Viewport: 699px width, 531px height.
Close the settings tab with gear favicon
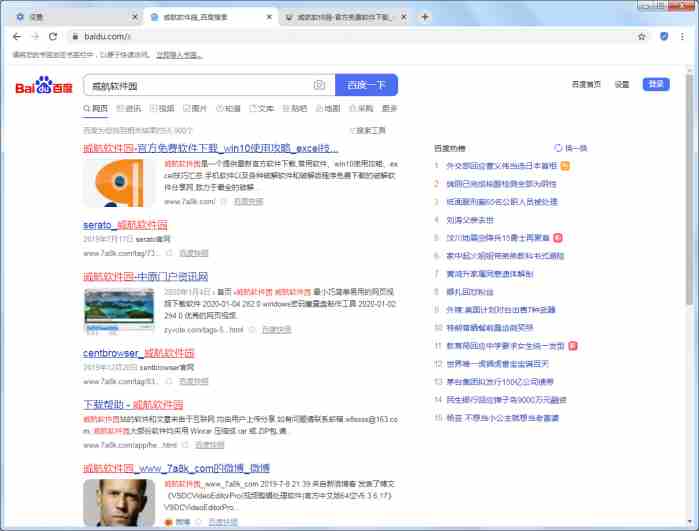click(135, 17)
